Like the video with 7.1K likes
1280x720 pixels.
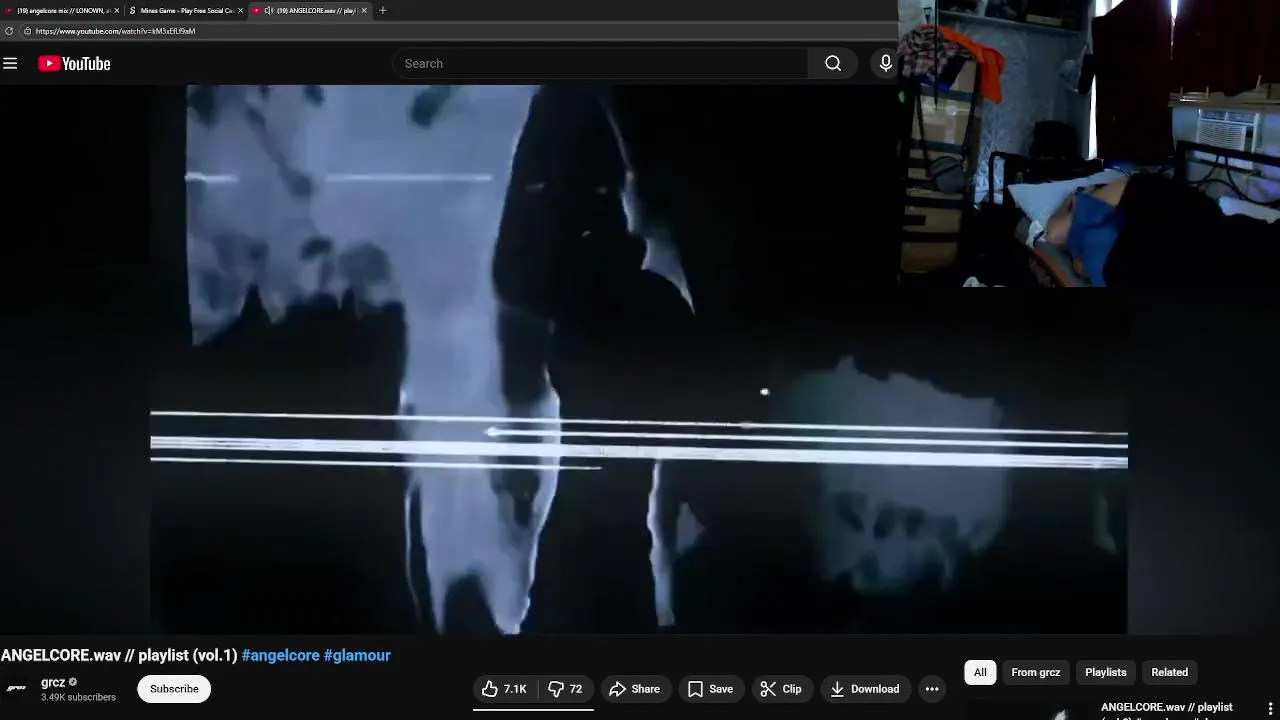pos(505,689)
